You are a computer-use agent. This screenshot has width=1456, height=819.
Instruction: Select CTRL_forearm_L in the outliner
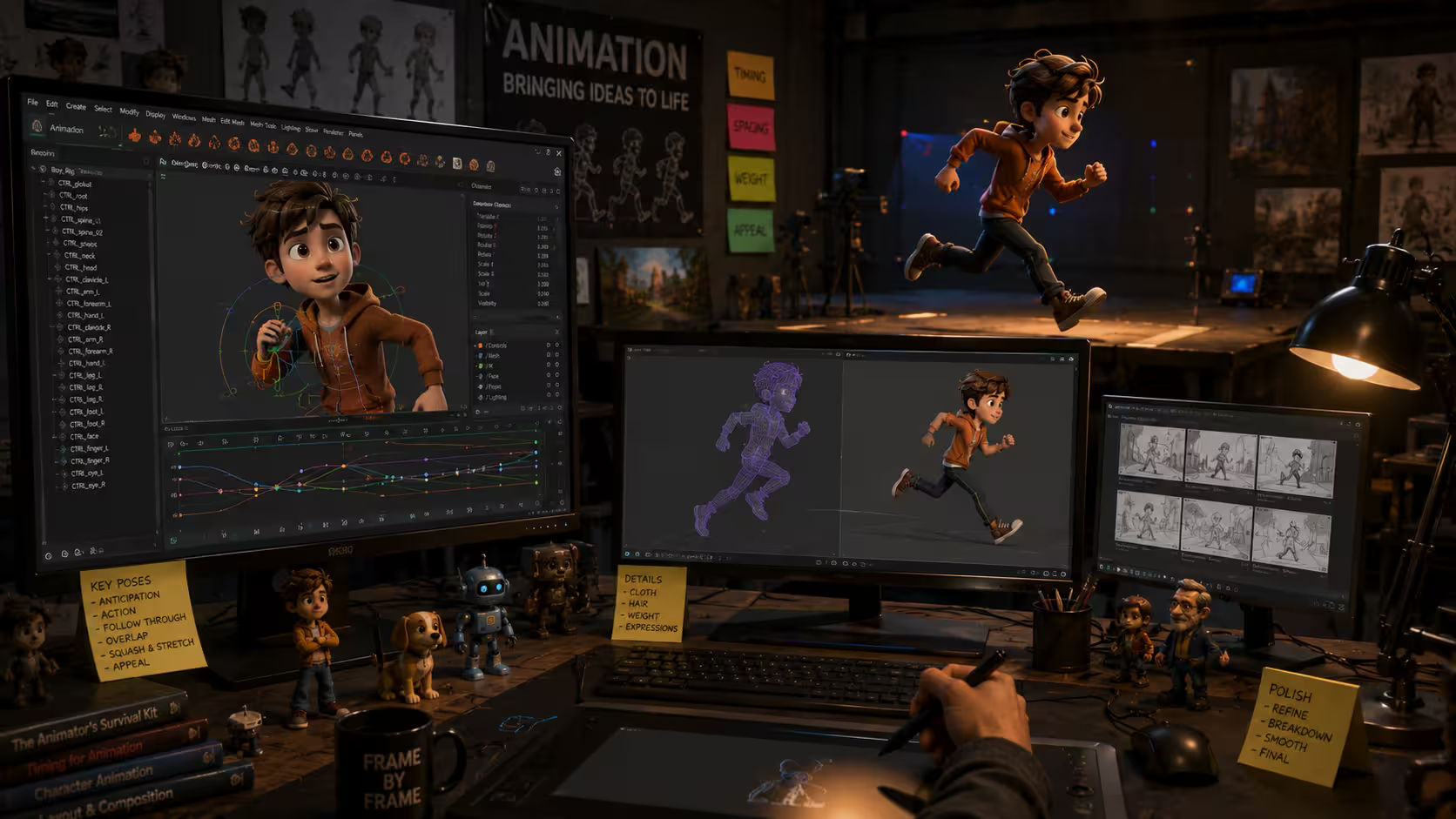89,304
